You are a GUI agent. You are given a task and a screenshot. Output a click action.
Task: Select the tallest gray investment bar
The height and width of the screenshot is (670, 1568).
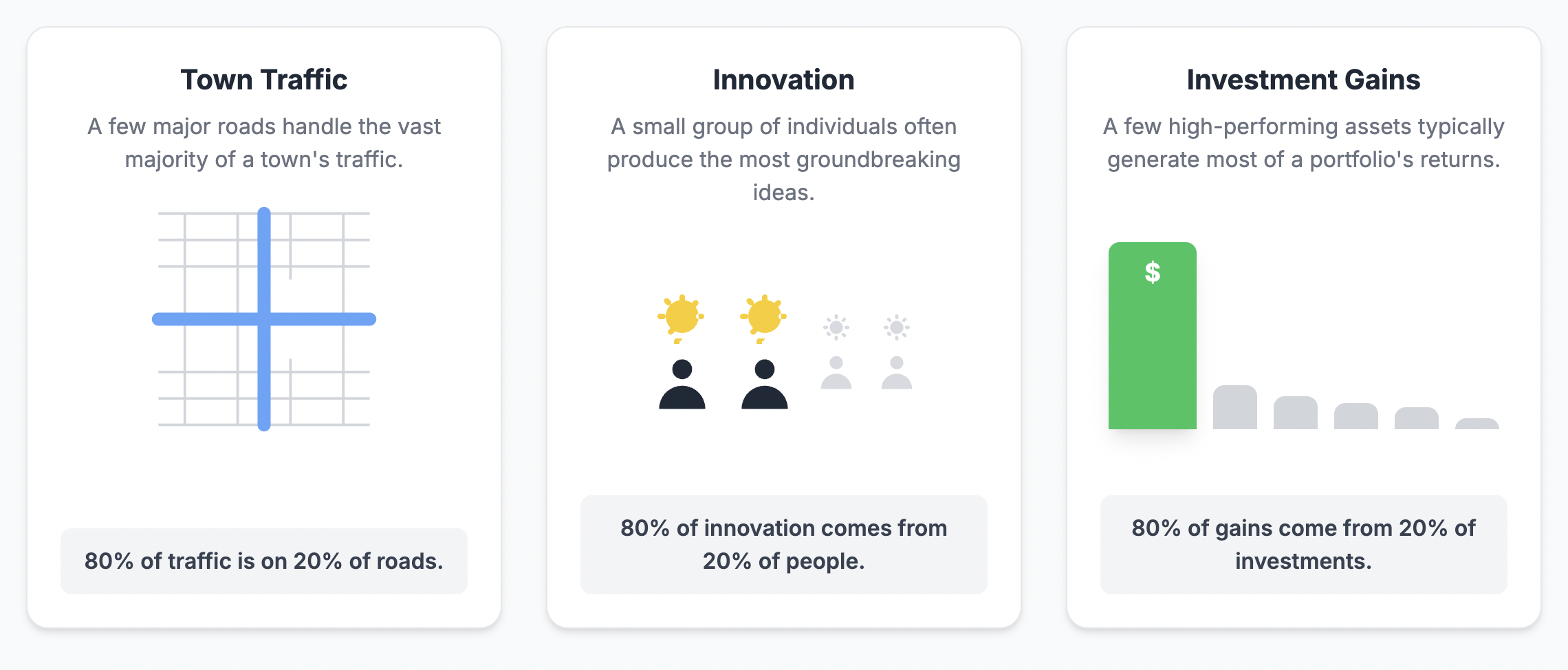pyautogui.click(x=1235, y=407)
